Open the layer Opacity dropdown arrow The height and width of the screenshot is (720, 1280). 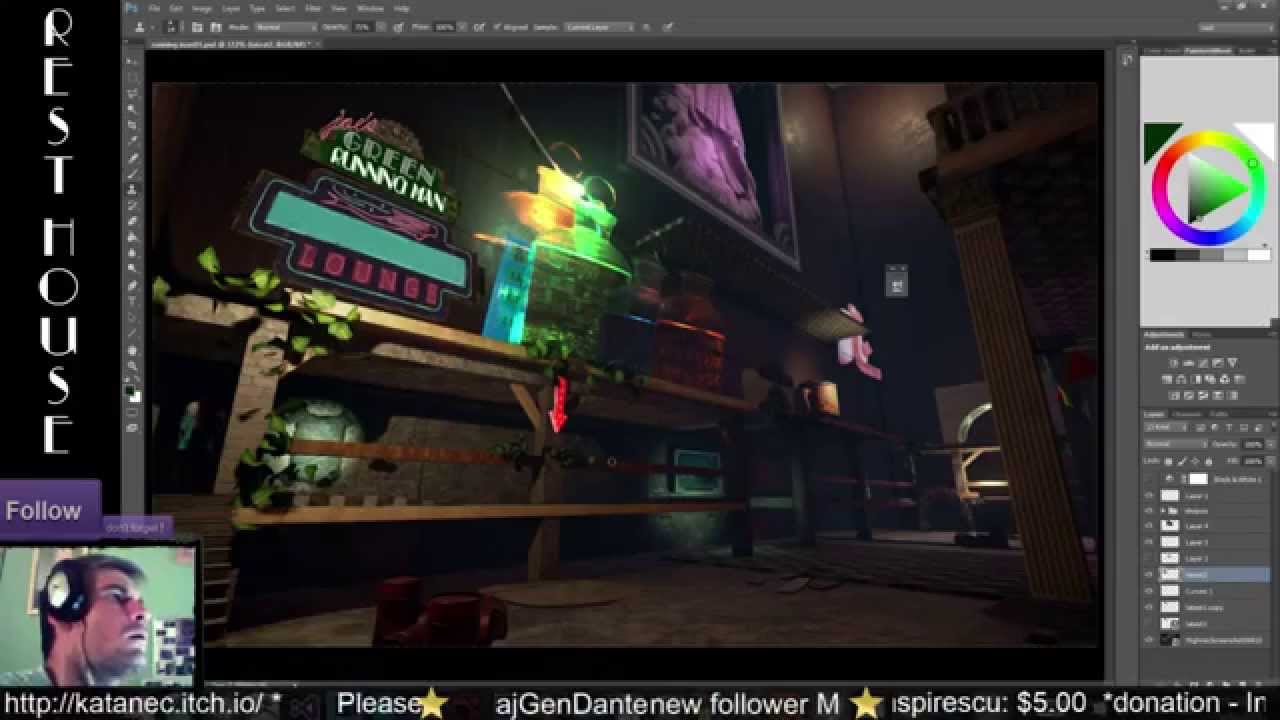(x=1270, y=444)
